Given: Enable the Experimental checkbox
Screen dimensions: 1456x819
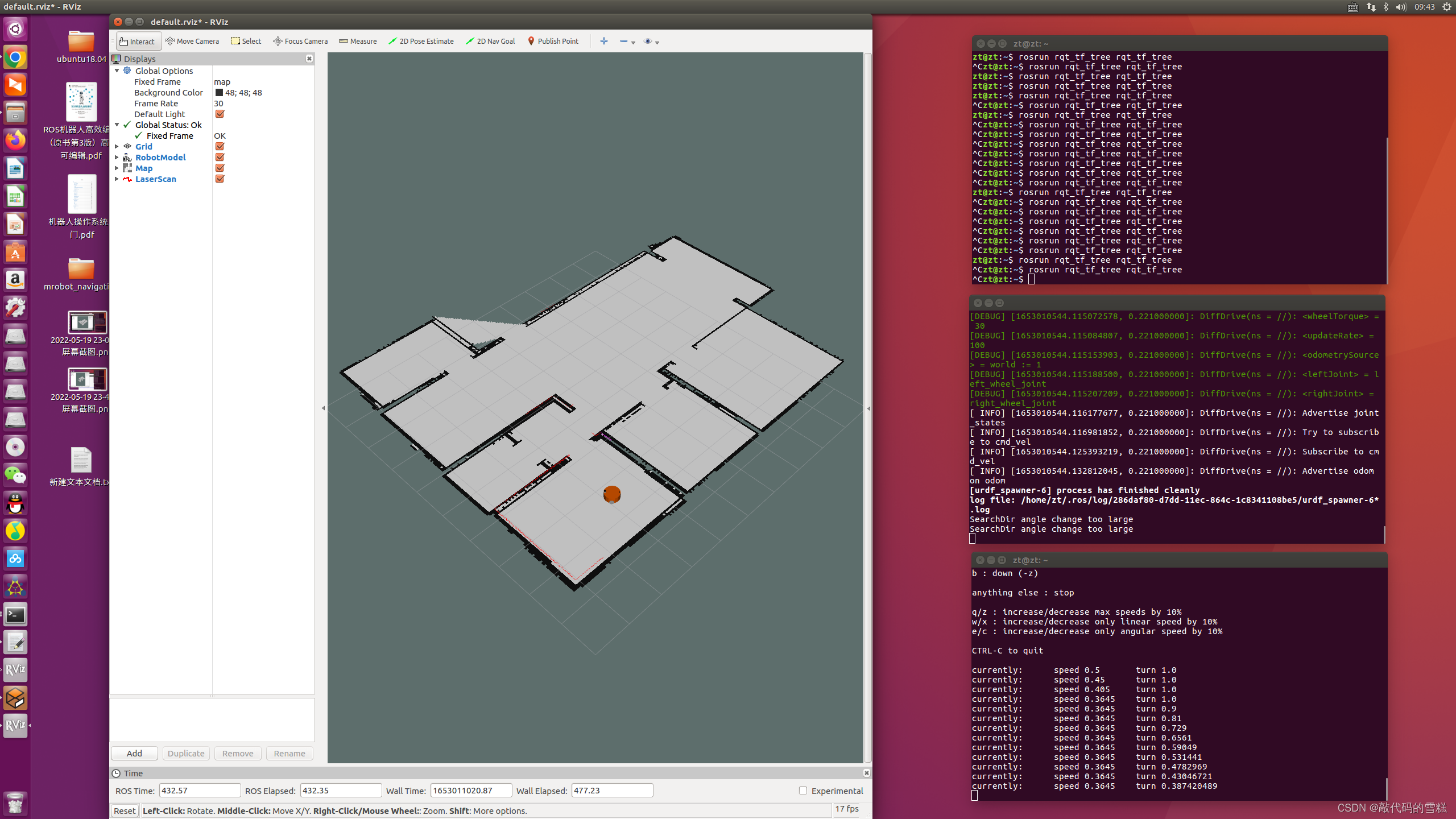Looking at the screenshot, I should pyautogui.click(x=803, y=791).
